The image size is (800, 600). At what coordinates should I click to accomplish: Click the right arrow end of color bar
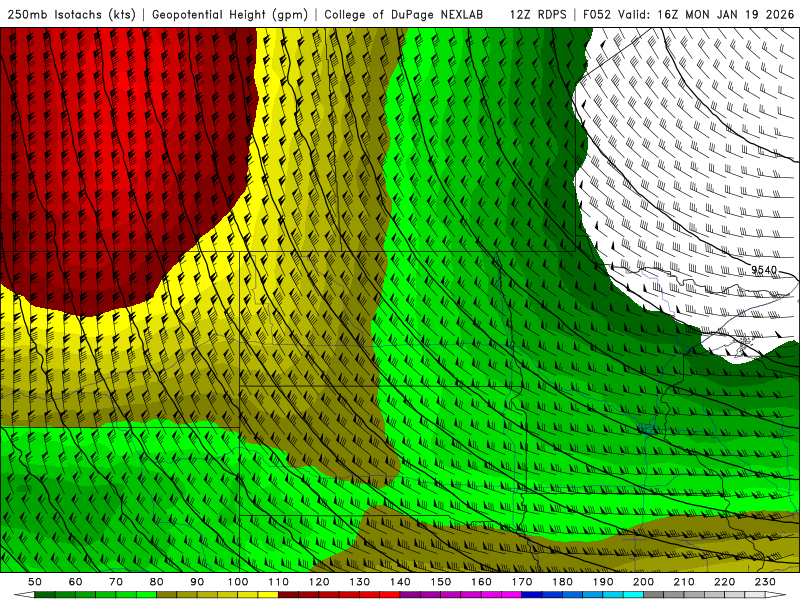pyautogui.click(x=776, y=595)
